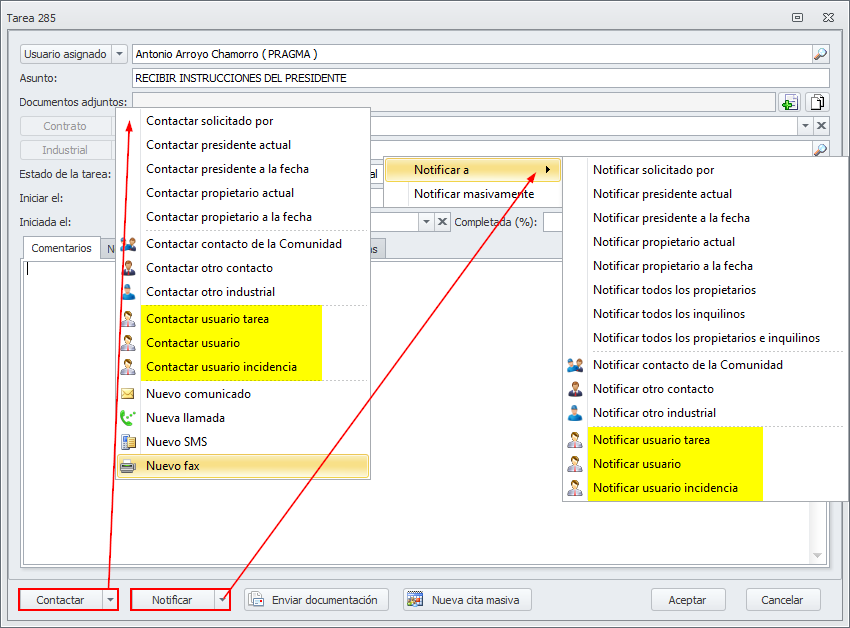Select Notificar todos los inquilinos
Viewport: 850px width, 628px height.
click(705, 313)
